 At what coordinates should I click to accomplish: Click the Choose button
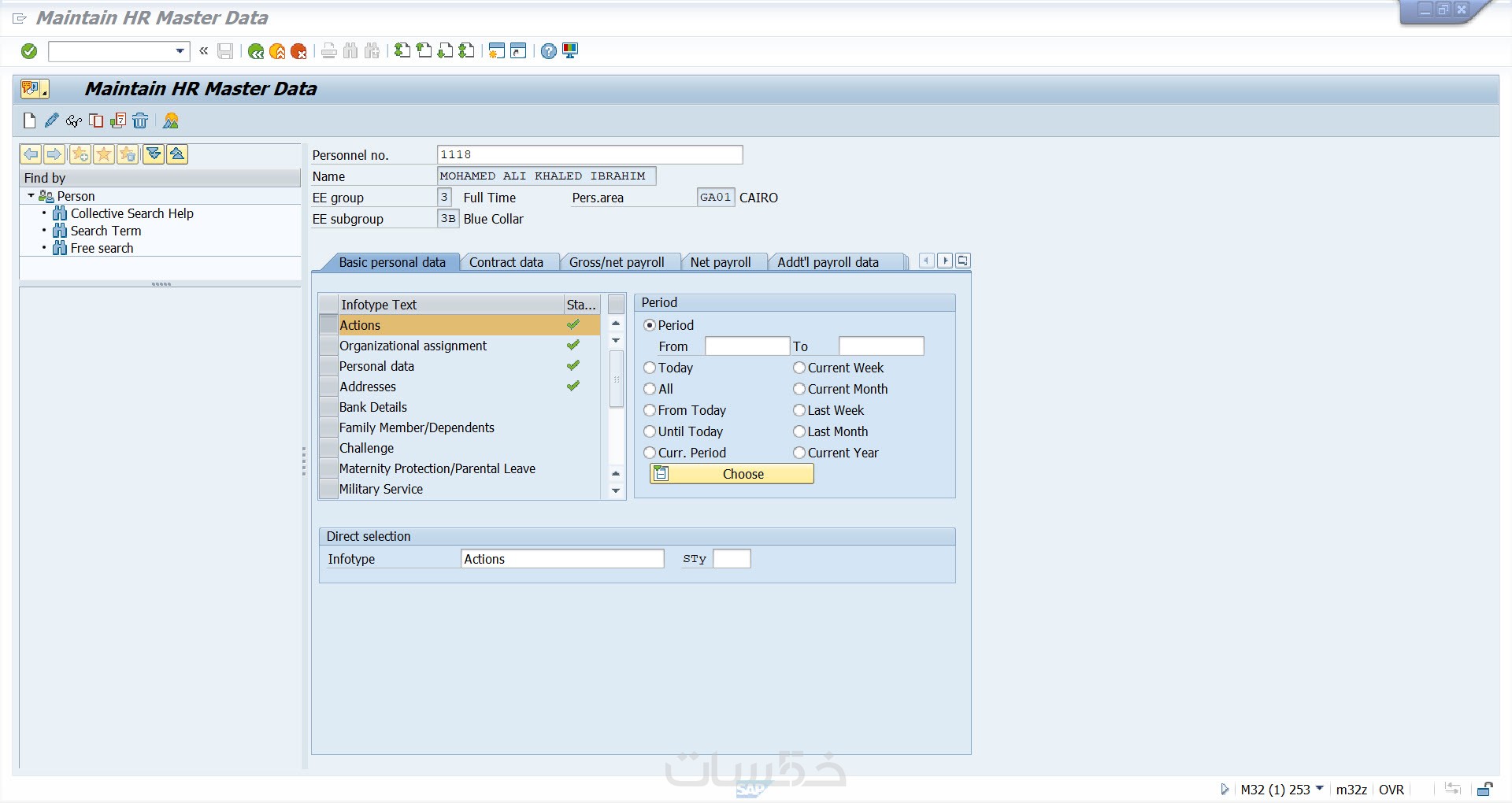point(732,474)
